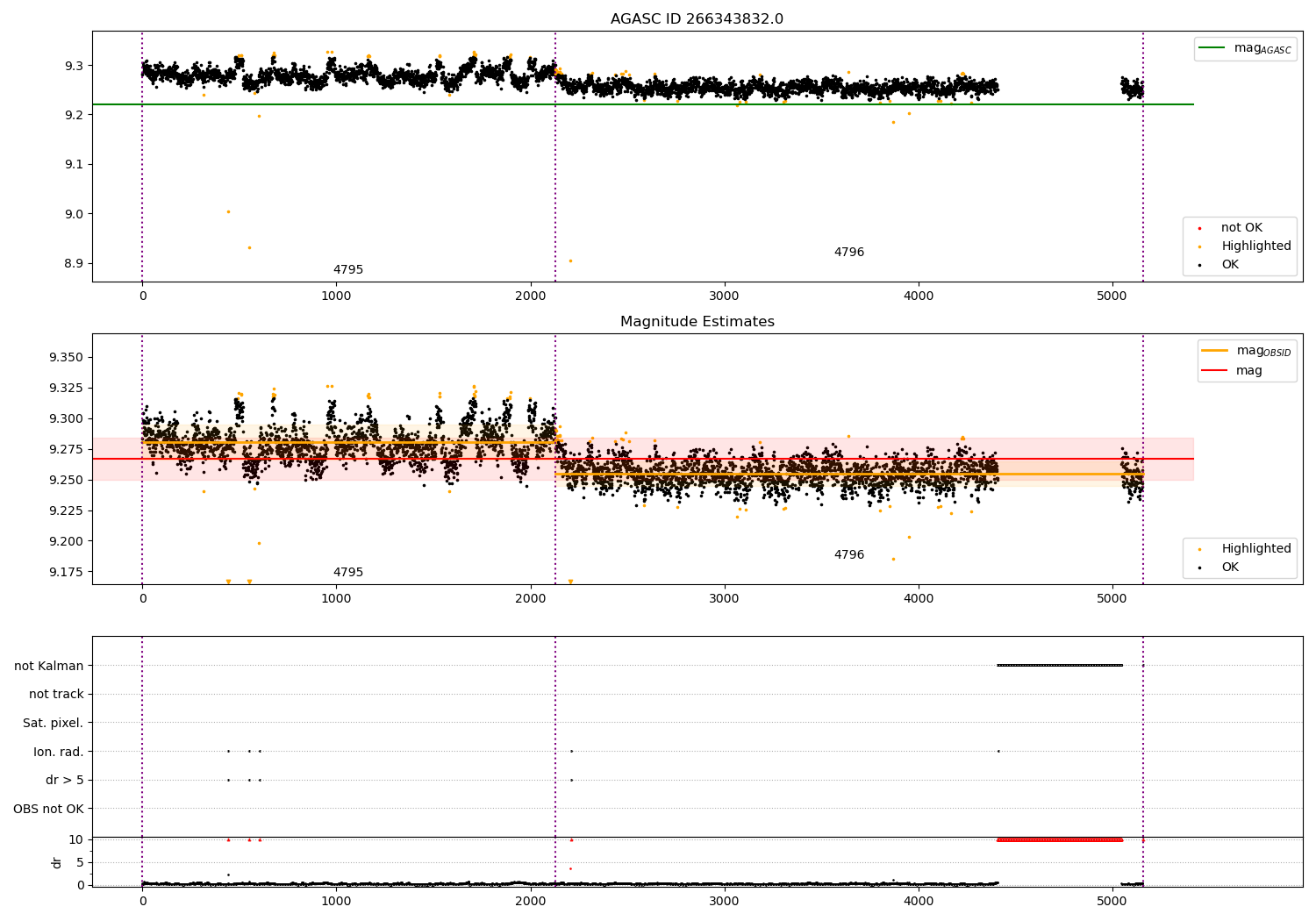Click obsid label '4796' in the top plot
This screenshot has width=1316, height=921.
(848, 253)
